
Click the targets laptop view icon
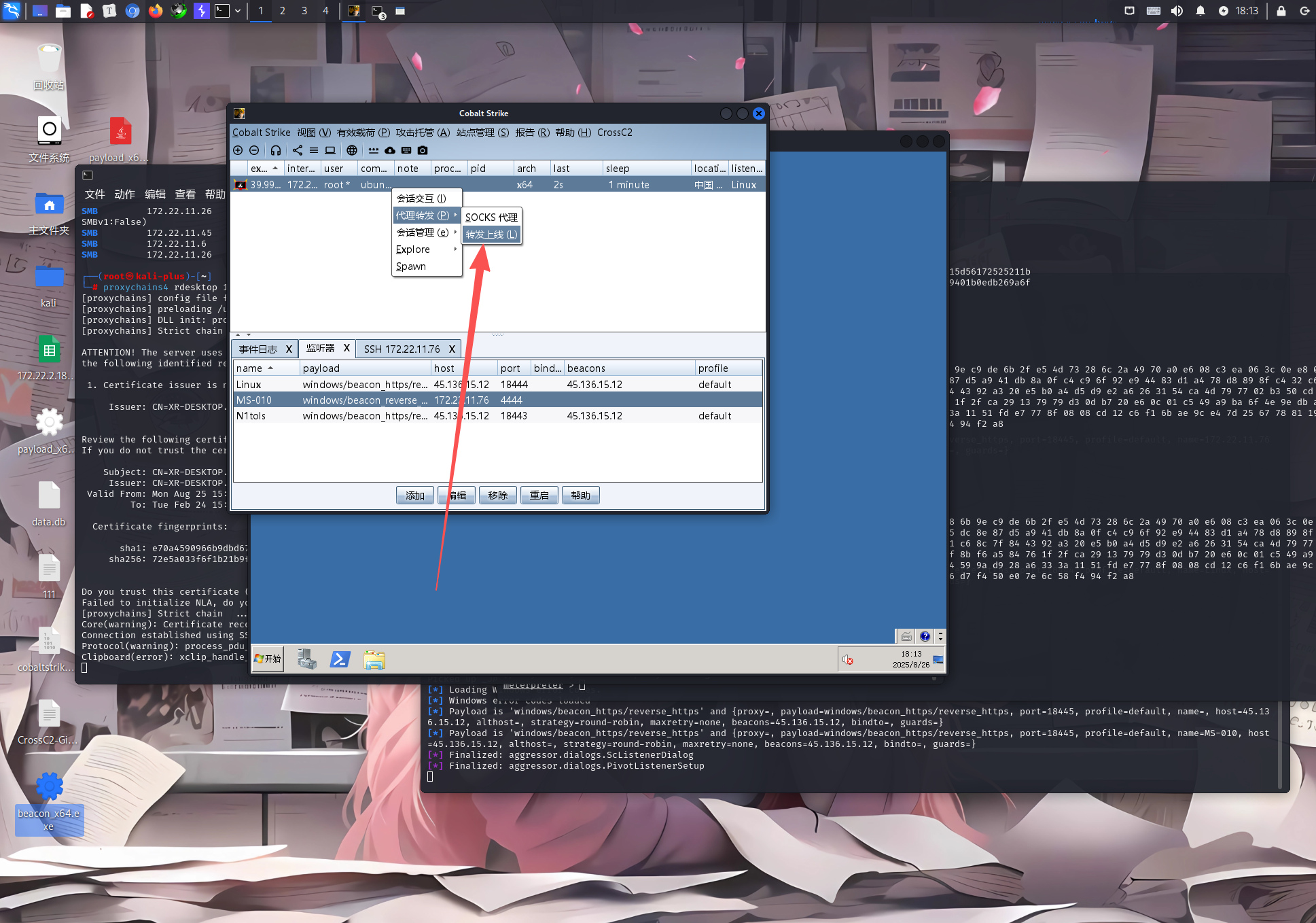tap(330, 150)
